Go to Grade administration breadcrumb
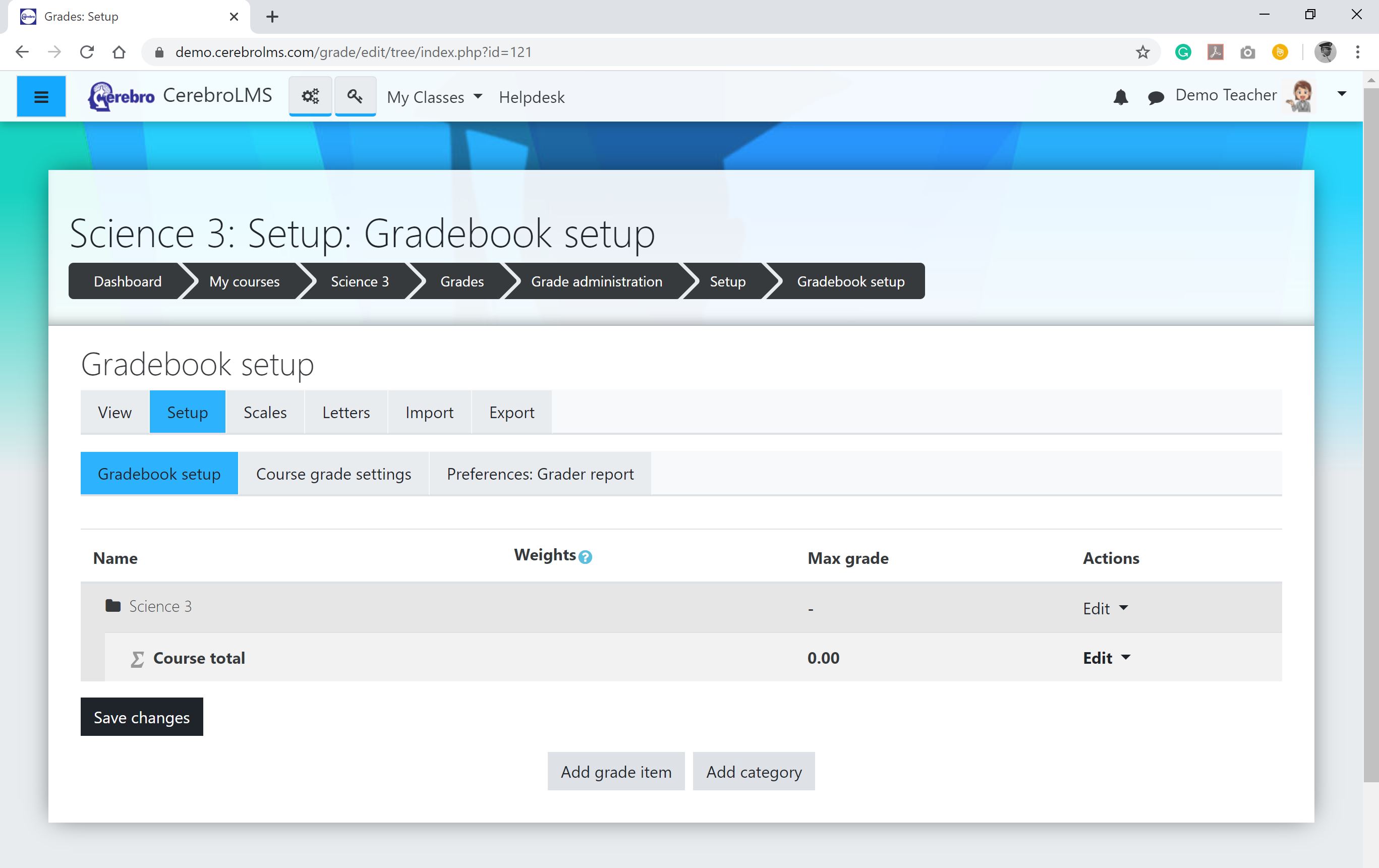The image size is (1379, 868). 596,282
